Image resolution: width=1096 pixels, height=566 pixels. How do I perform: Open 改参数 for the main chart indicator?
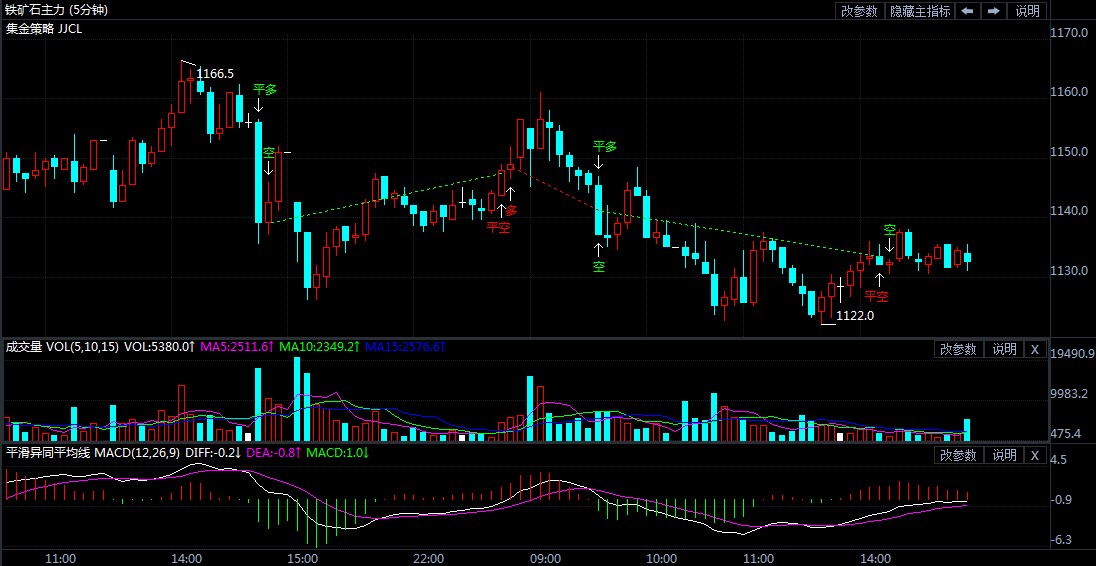coord(859,11)
